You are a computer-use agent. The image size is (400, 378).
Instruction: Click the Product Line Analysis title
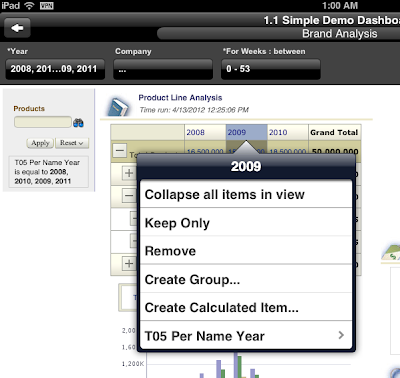point(180,98)
